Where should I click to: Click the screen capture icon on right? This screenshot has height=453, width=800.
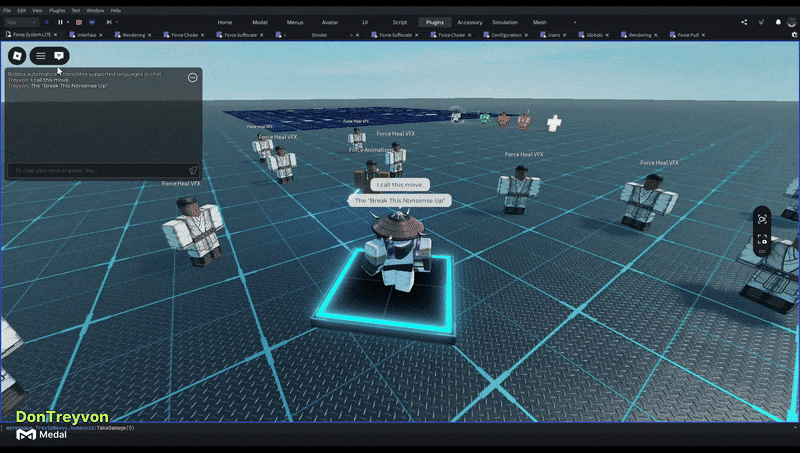[762, 219]
